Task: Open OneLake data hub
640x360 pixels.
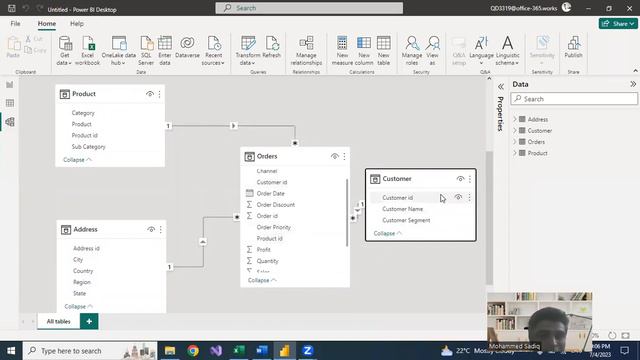Action: tap(119, 51)
